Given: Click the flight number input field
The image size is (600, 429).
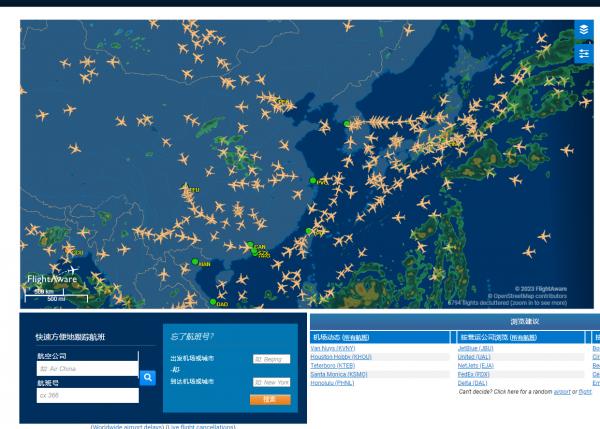Looking at the screenshot, I should point(85,395).
